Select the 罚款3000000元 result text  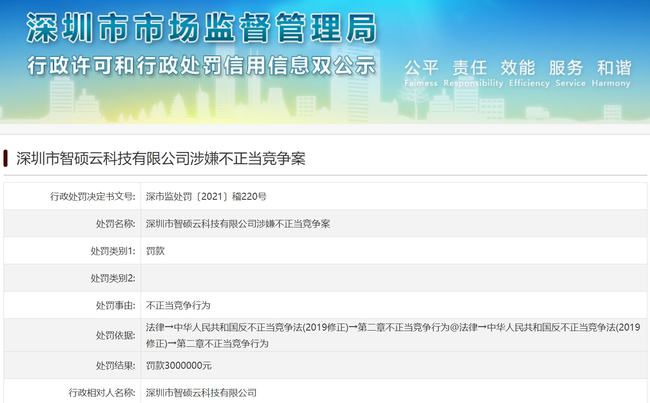click(x=179, y=365)
